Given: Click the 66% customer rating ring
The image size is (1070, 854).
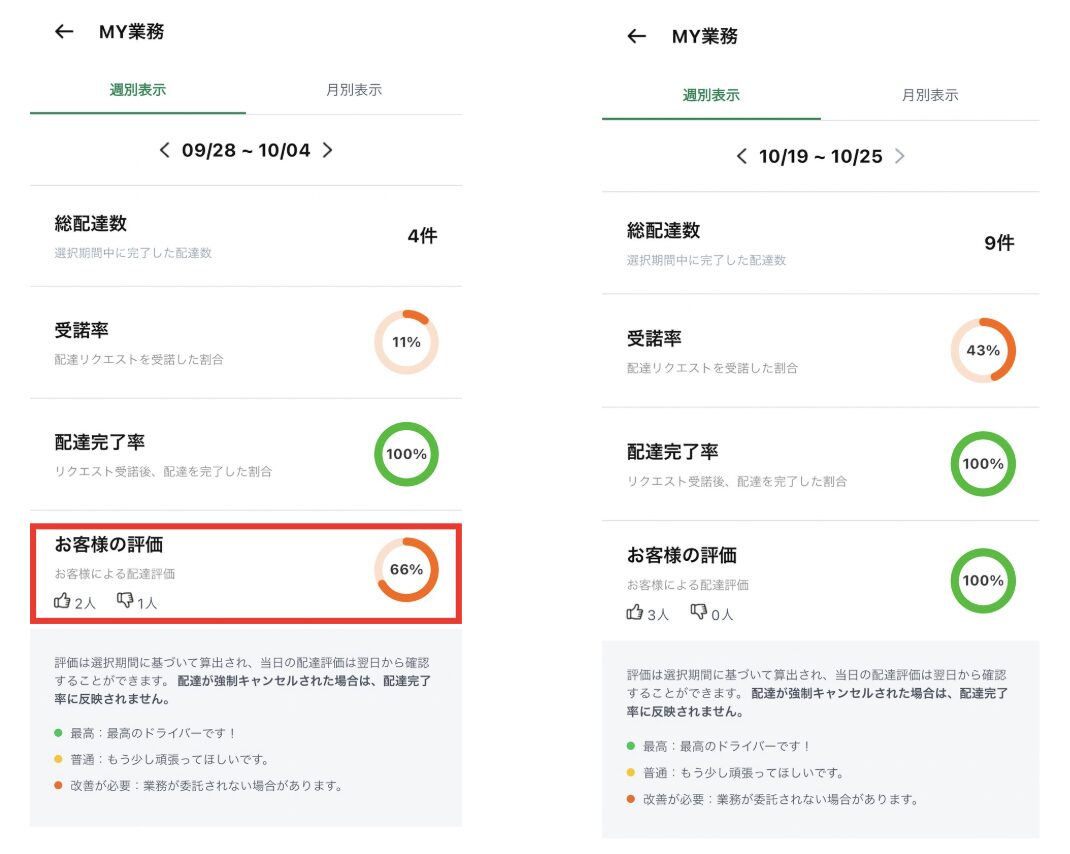Looking at the screenshot, I should pos(406,570).
